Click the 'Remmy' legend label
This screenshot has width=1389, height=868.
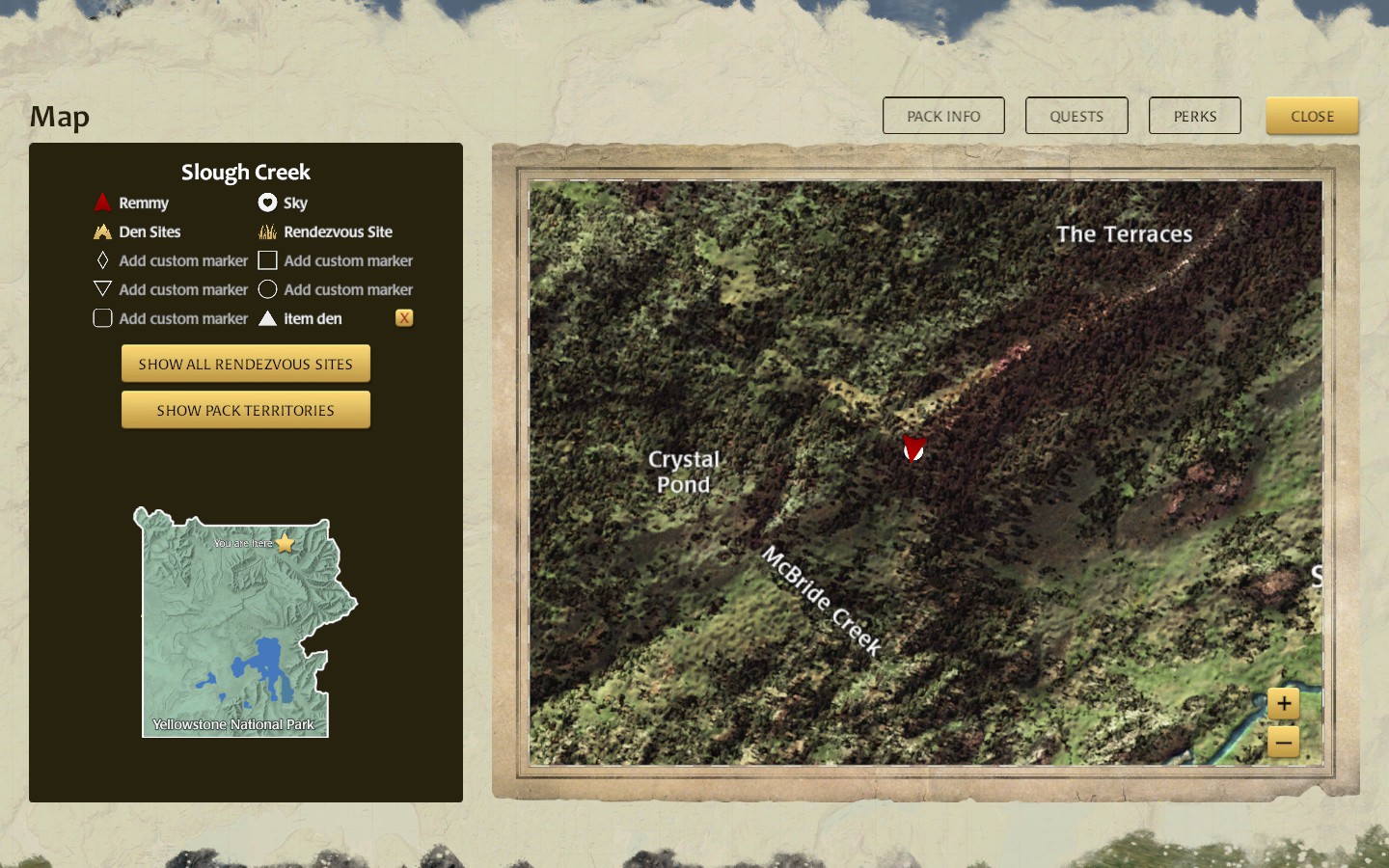(144, 203)
